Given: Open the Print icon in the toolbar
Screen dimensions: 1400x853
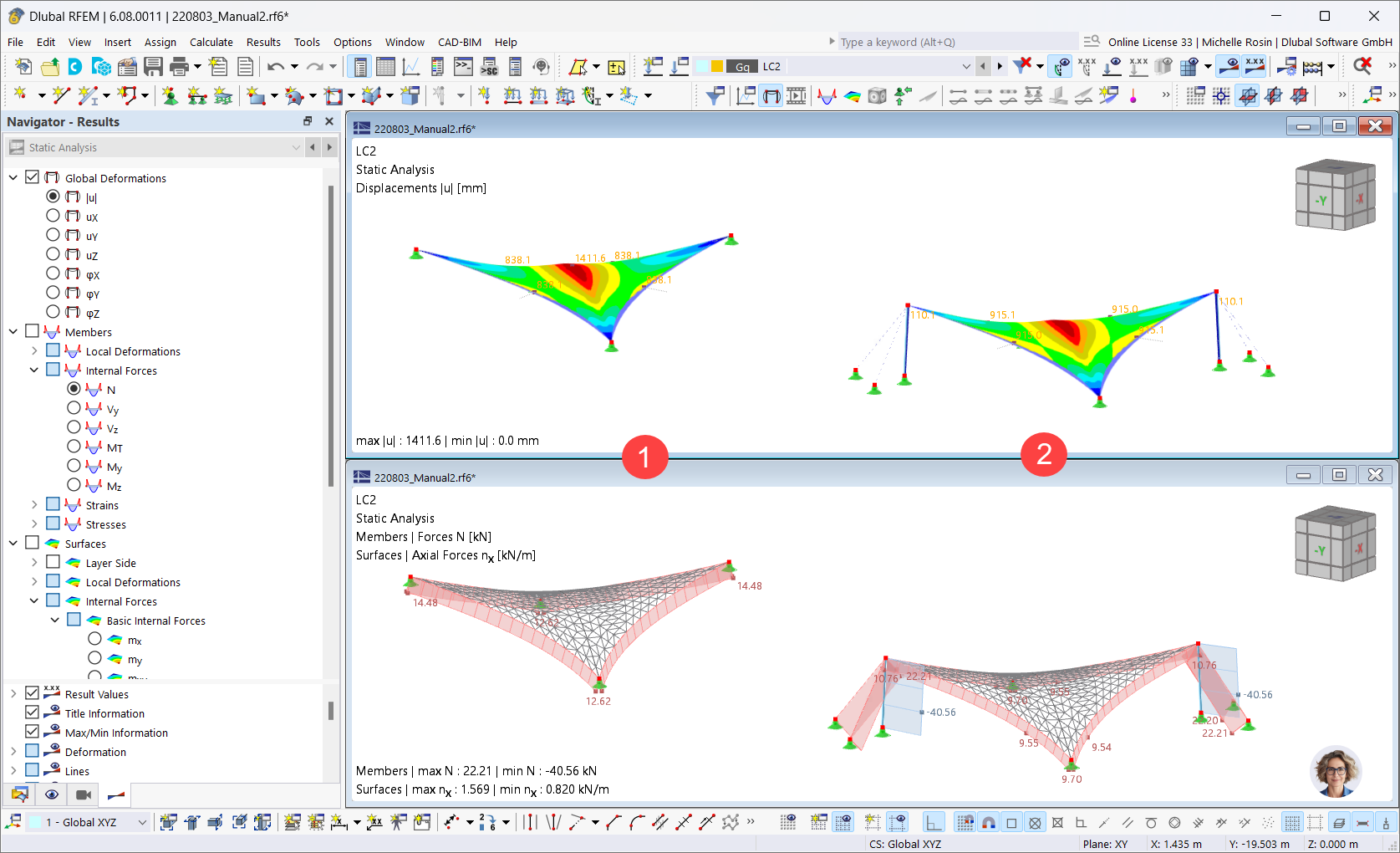Looking at the screenshot, I should point(178,66).
